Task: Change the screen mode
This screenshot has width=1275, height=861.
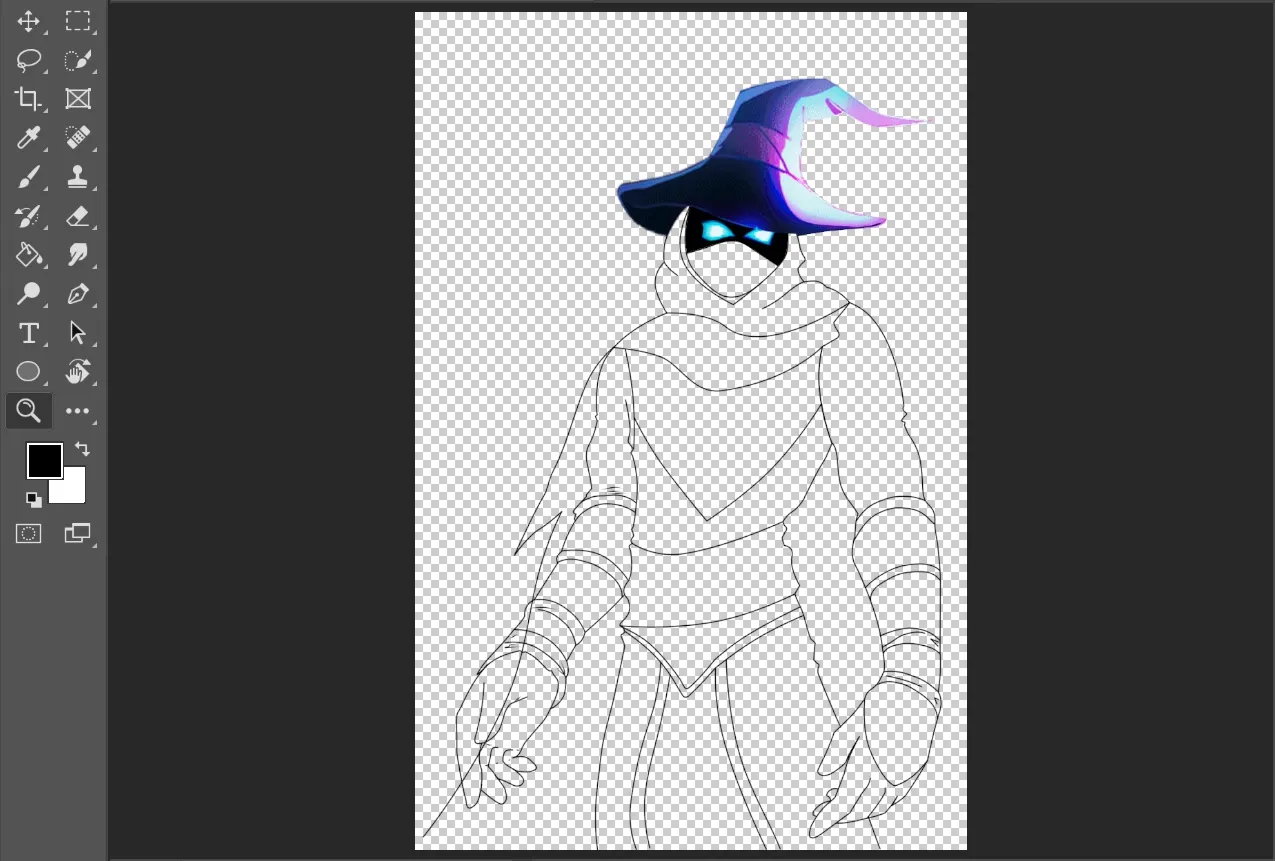Action: 77,534
